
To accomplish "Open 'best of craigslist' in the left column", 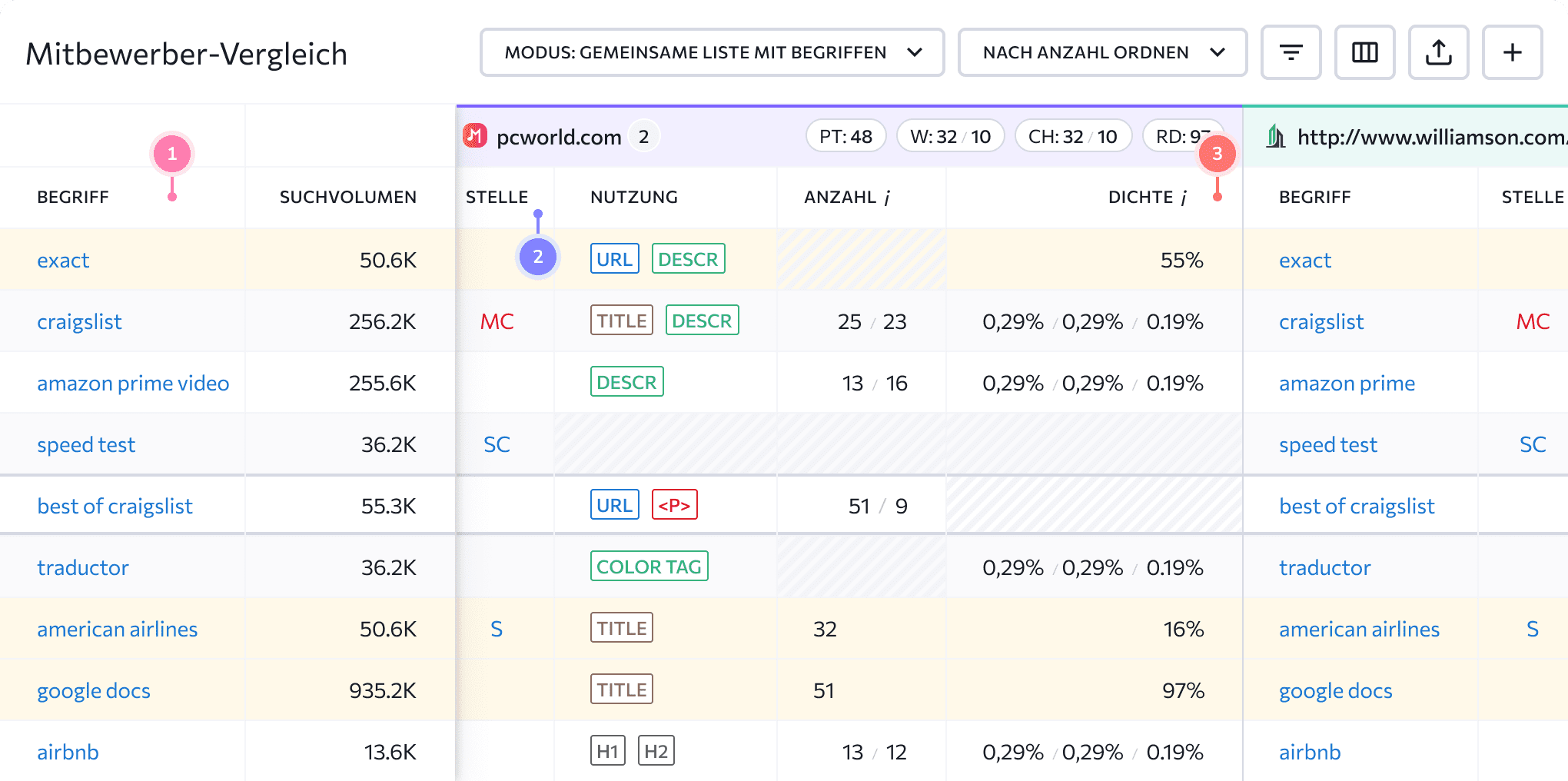I will coord(115,507).
